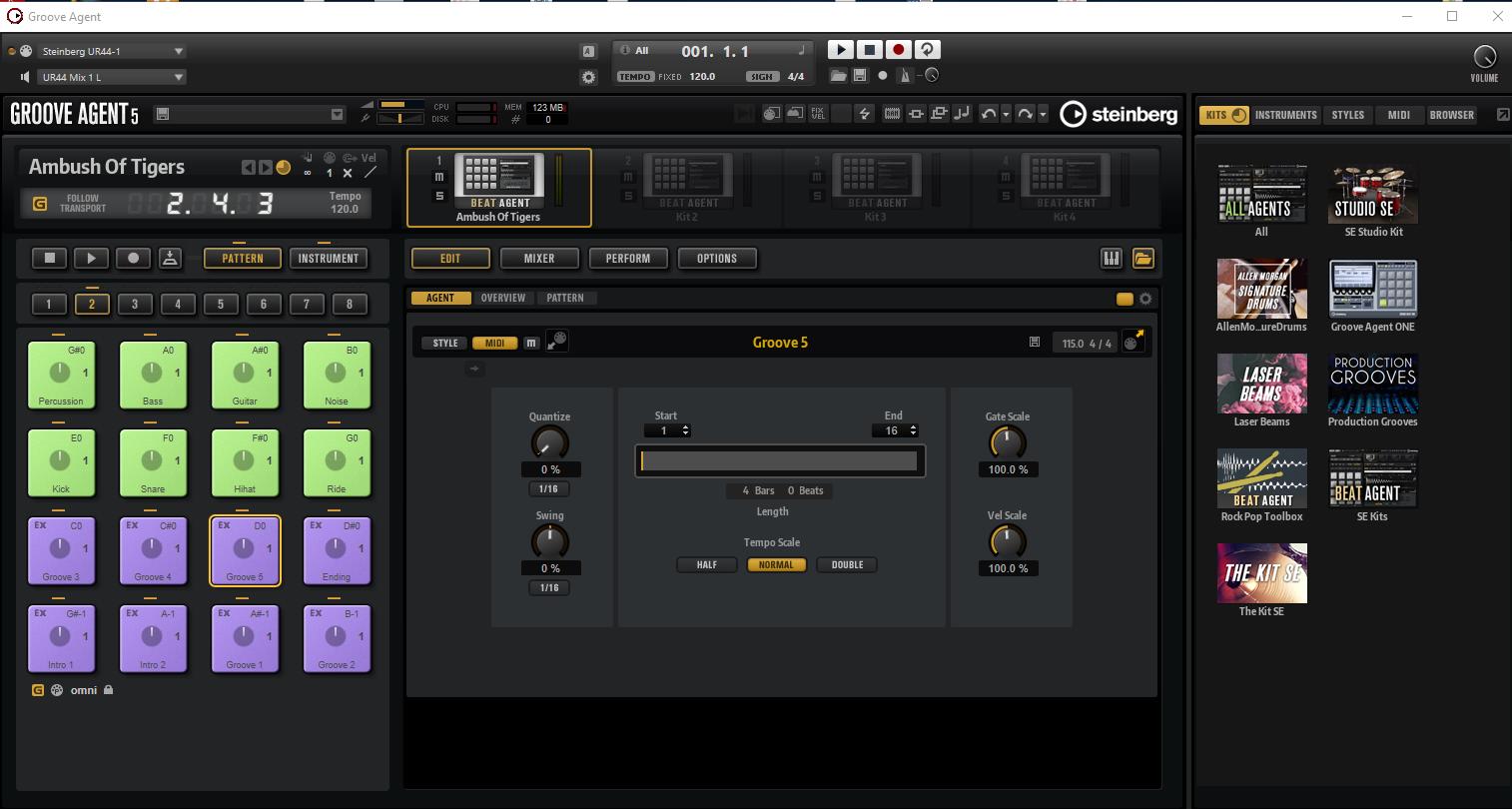The width and height of the screenshot is (1512, 809).
Task: Click the Gate Scale knob
Action: (1007, 442)
